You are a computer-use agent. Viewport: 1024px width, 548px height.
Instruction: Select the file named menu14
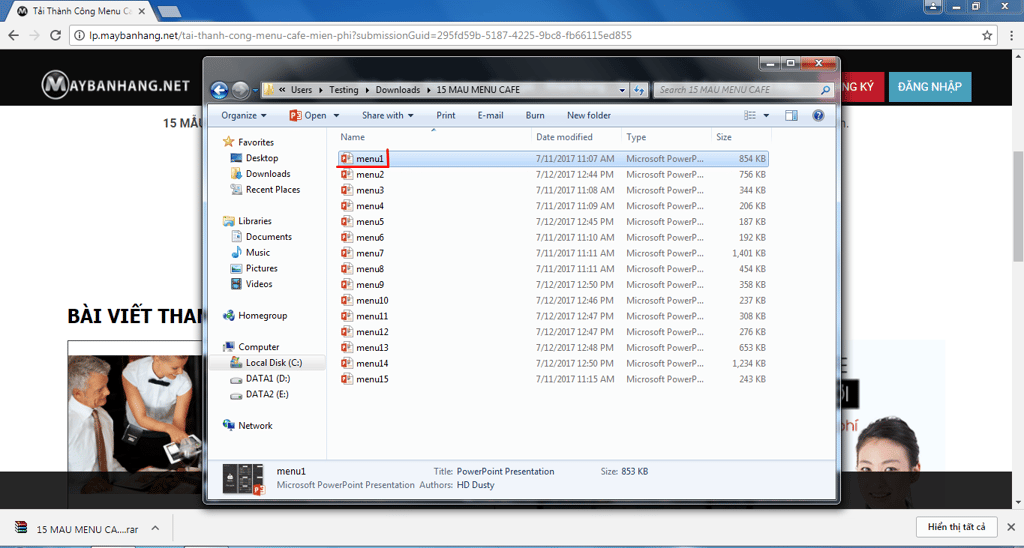pyautogui.click(x=372, y=363)
